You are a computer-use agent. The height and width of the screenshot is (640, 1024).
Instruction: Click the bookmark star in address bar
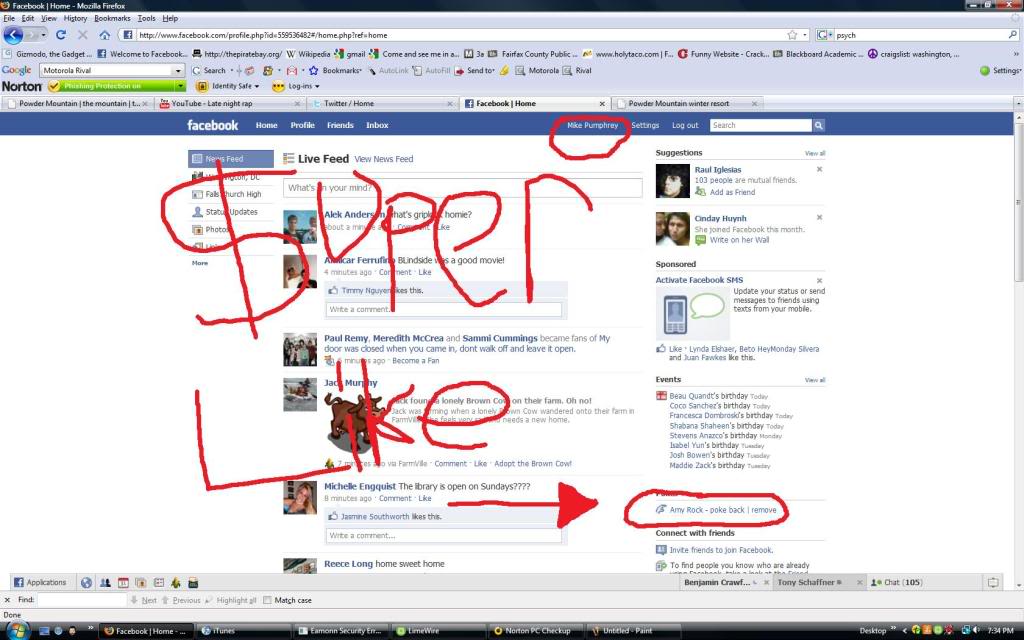[x=792, y=35]
